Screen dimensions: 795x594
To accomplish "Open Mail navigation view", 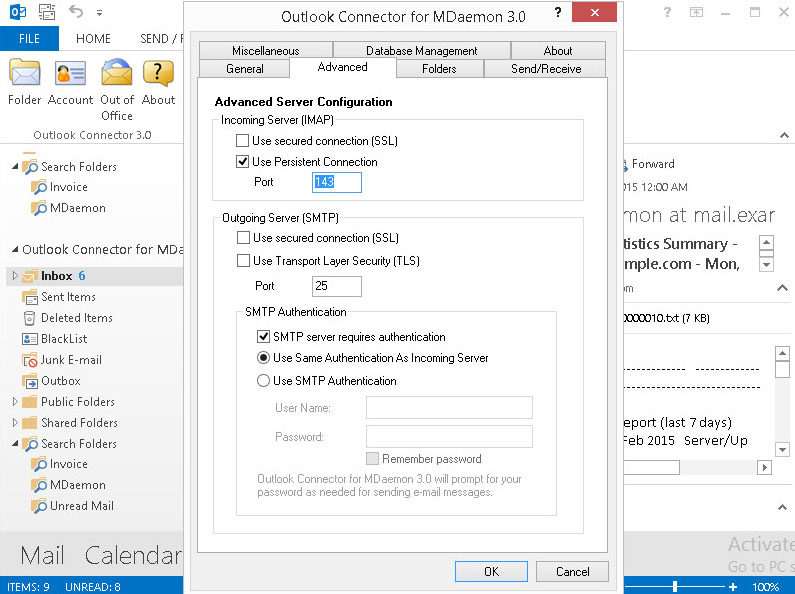I will [43, 555].
